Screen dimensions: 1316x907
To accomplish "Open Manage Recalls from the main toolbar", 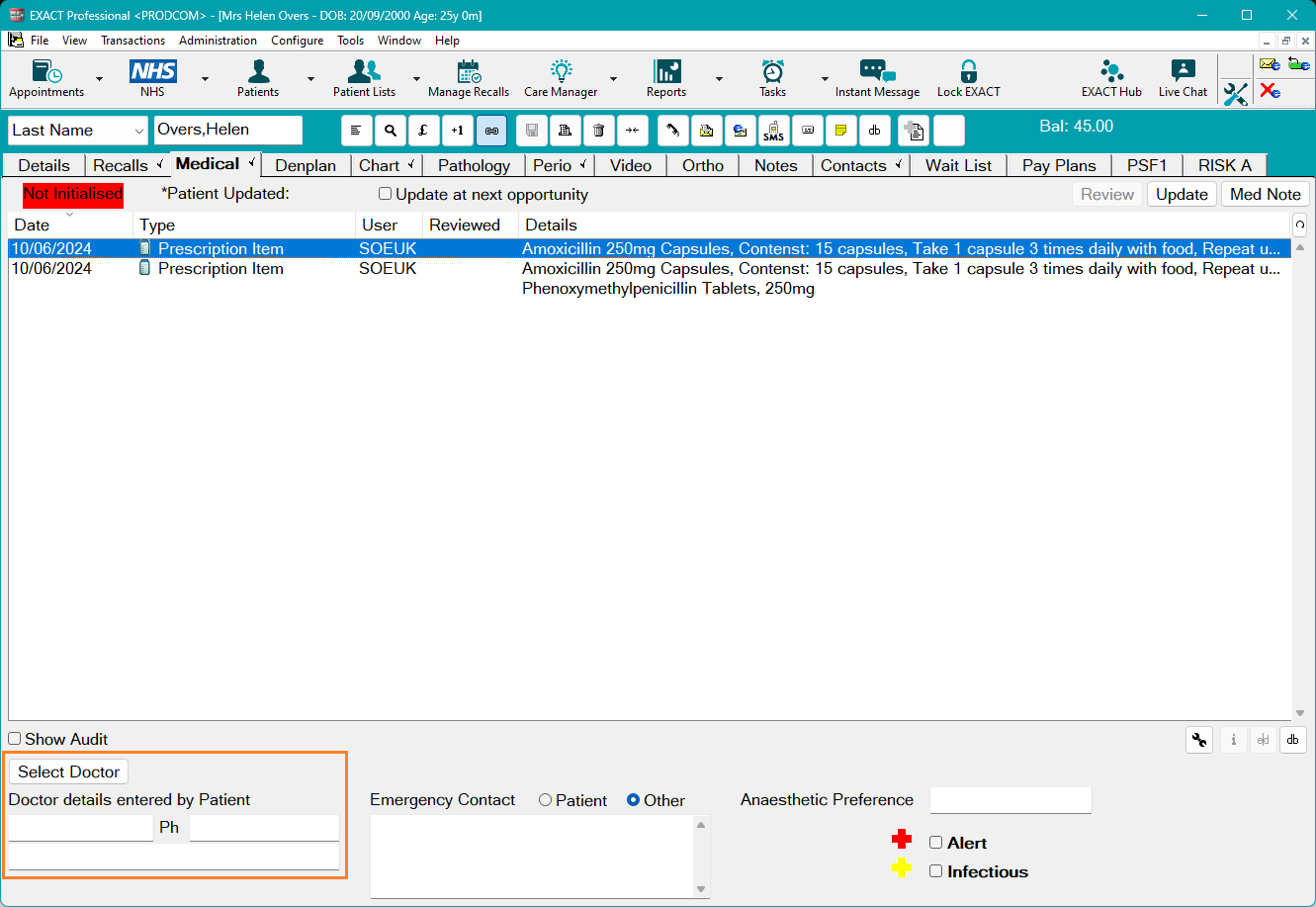I will 468,78.
